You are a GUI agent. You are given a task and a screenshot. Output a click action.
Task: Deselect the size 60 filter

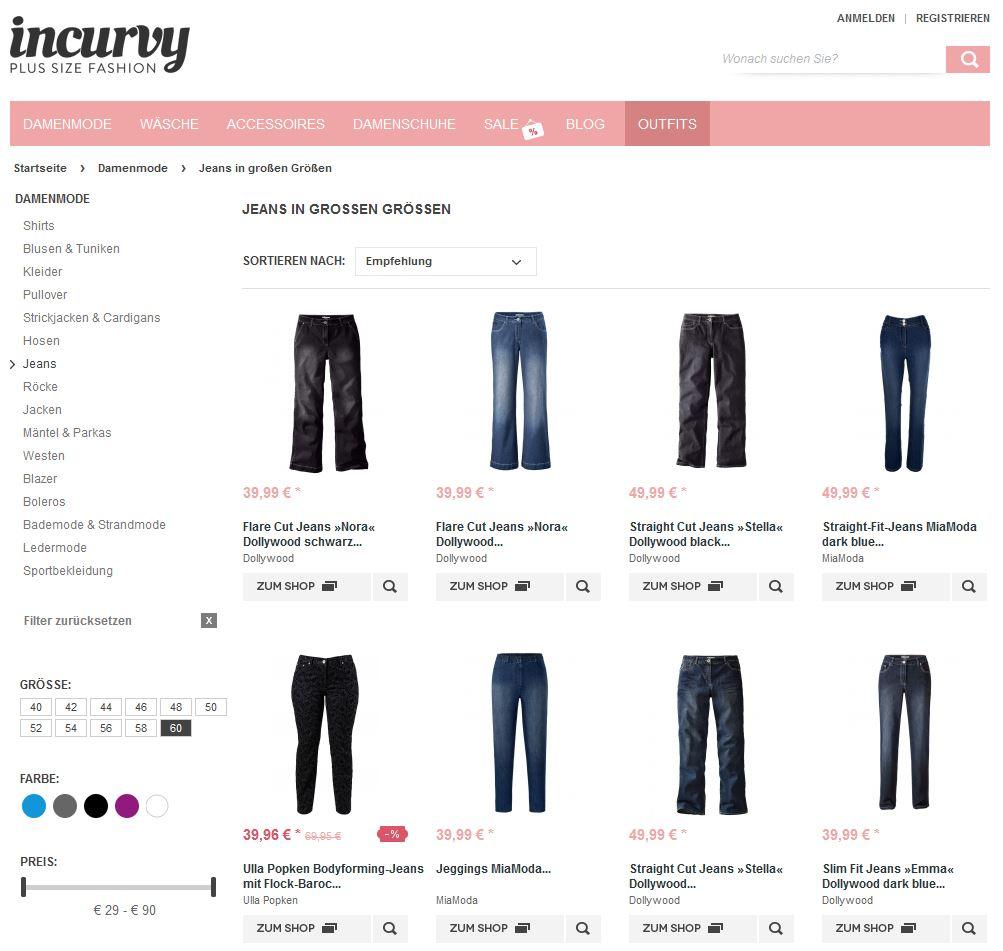point(176,728)
